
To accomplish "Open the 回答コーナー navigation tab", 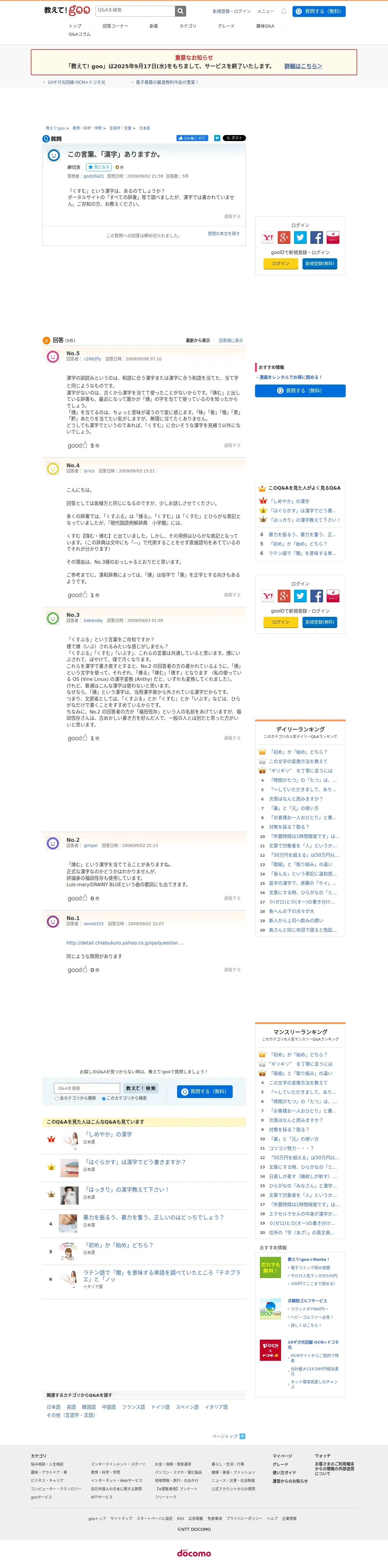I will click(115, 26).
